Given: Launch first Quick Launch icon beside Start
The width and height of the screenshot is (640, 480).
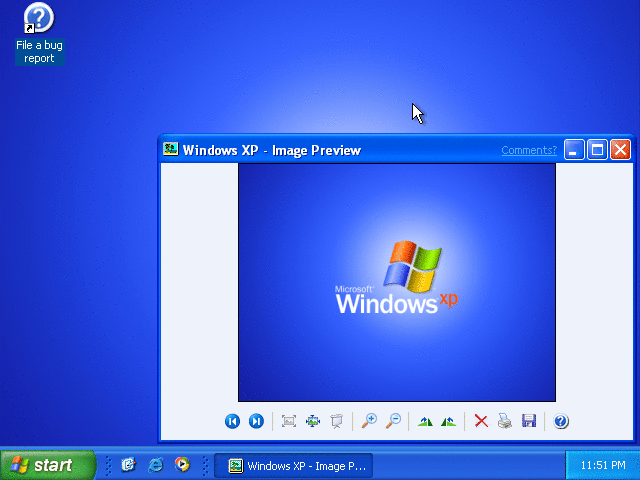Looking at the screenshot, I should click(x=128, y=464).
